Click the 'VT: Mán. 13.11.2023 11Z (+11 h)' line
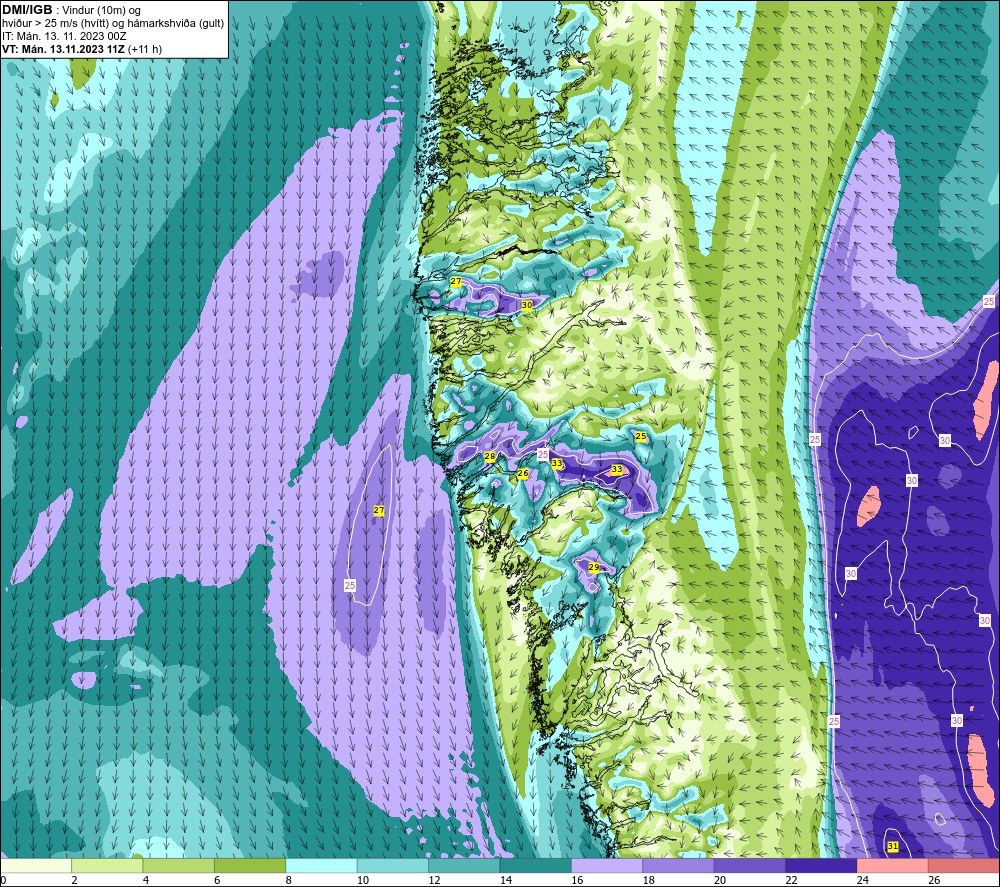 (x=82, y=49)
